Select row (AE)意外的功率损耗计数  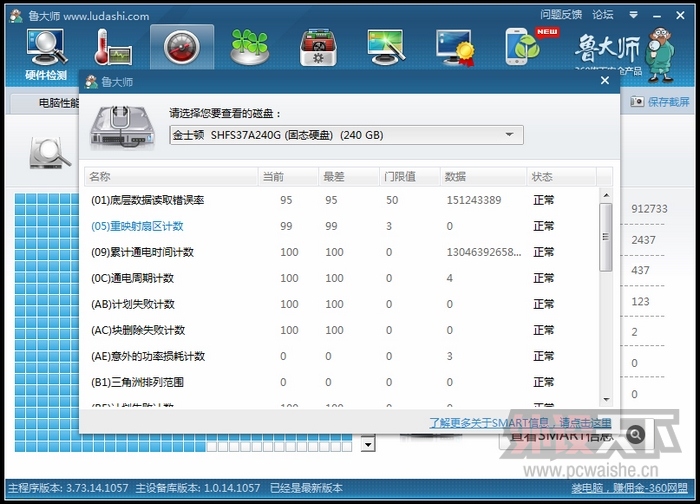point(342,356)
